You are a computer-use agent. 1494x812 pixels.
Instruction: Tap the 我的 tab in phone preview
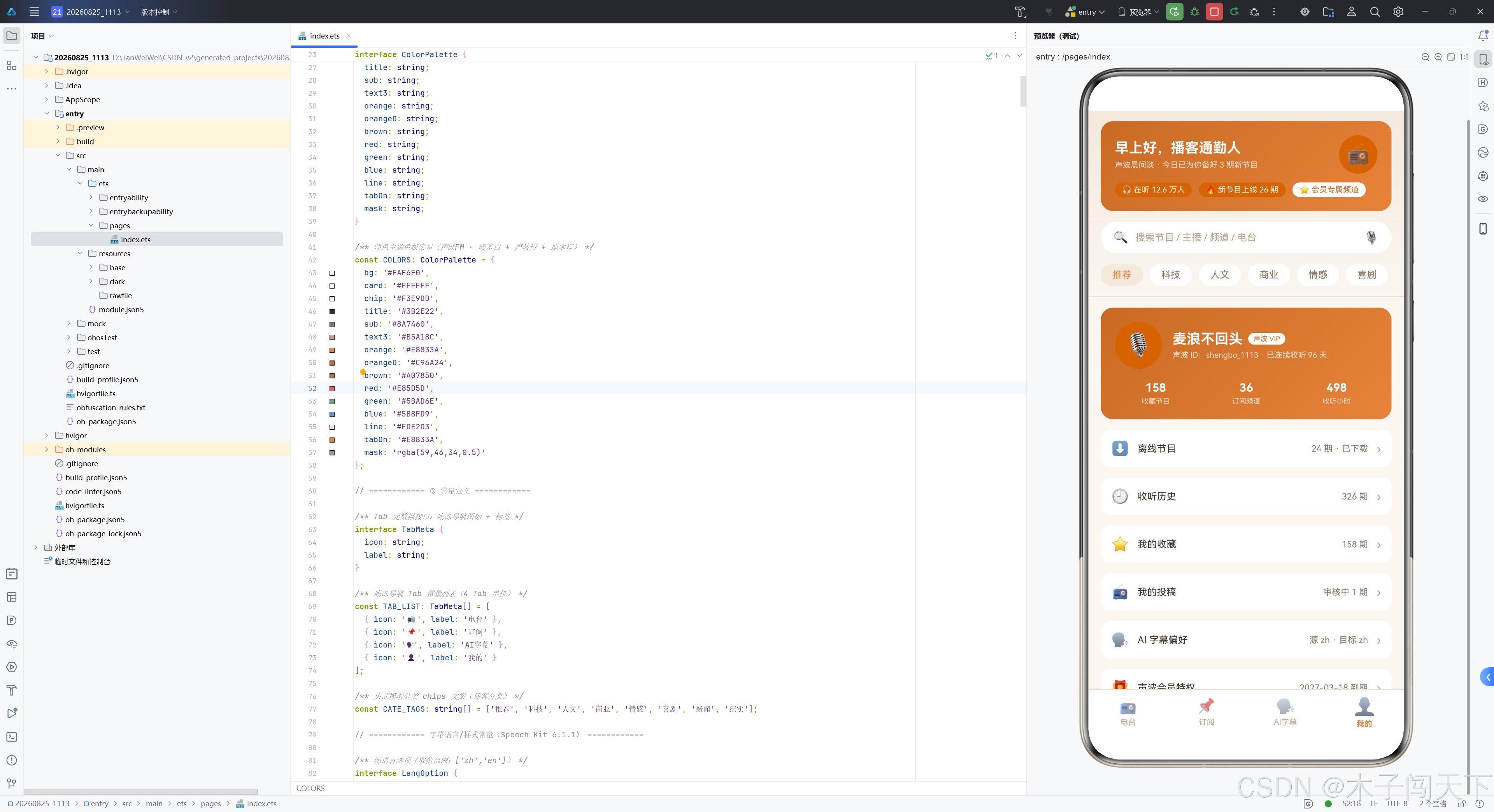coord(1364,712)
